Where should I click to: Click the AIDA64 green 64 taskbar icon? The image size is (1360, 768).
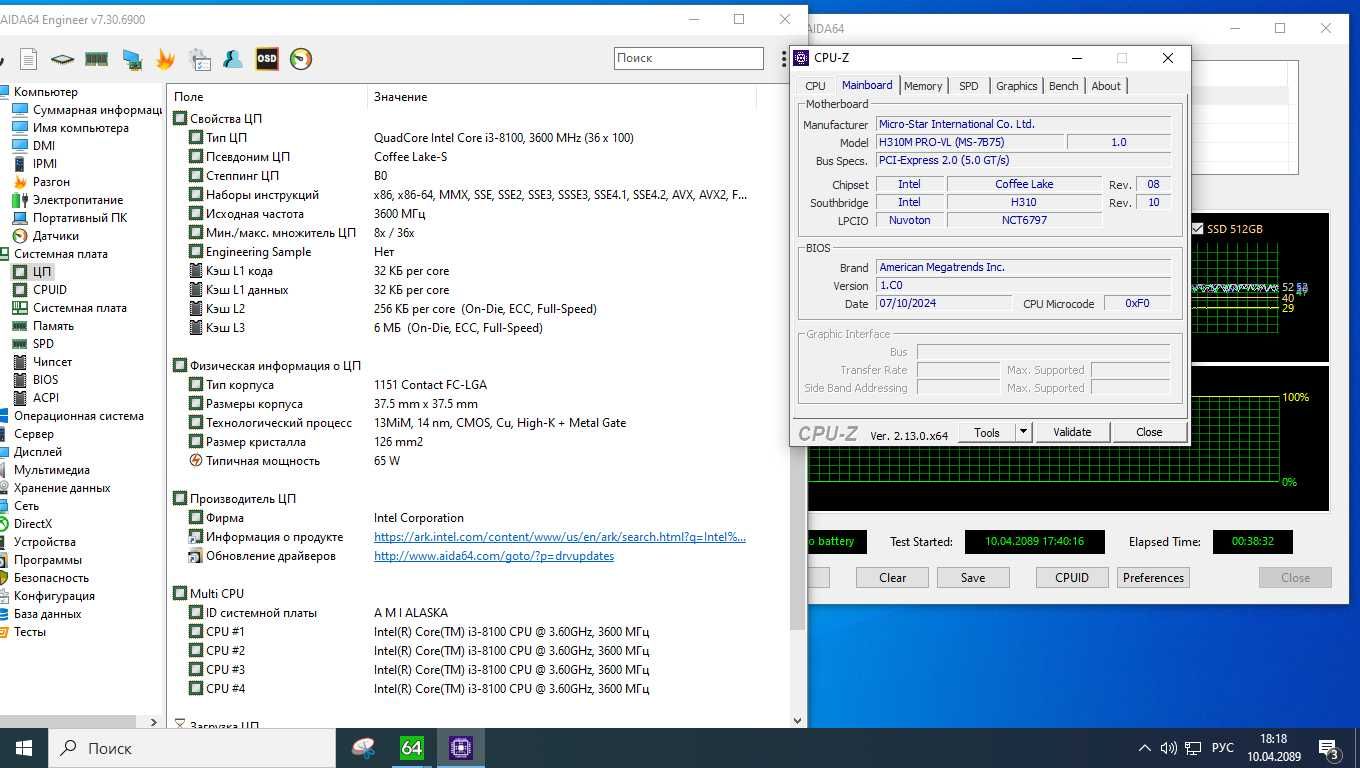pos(412,748)
